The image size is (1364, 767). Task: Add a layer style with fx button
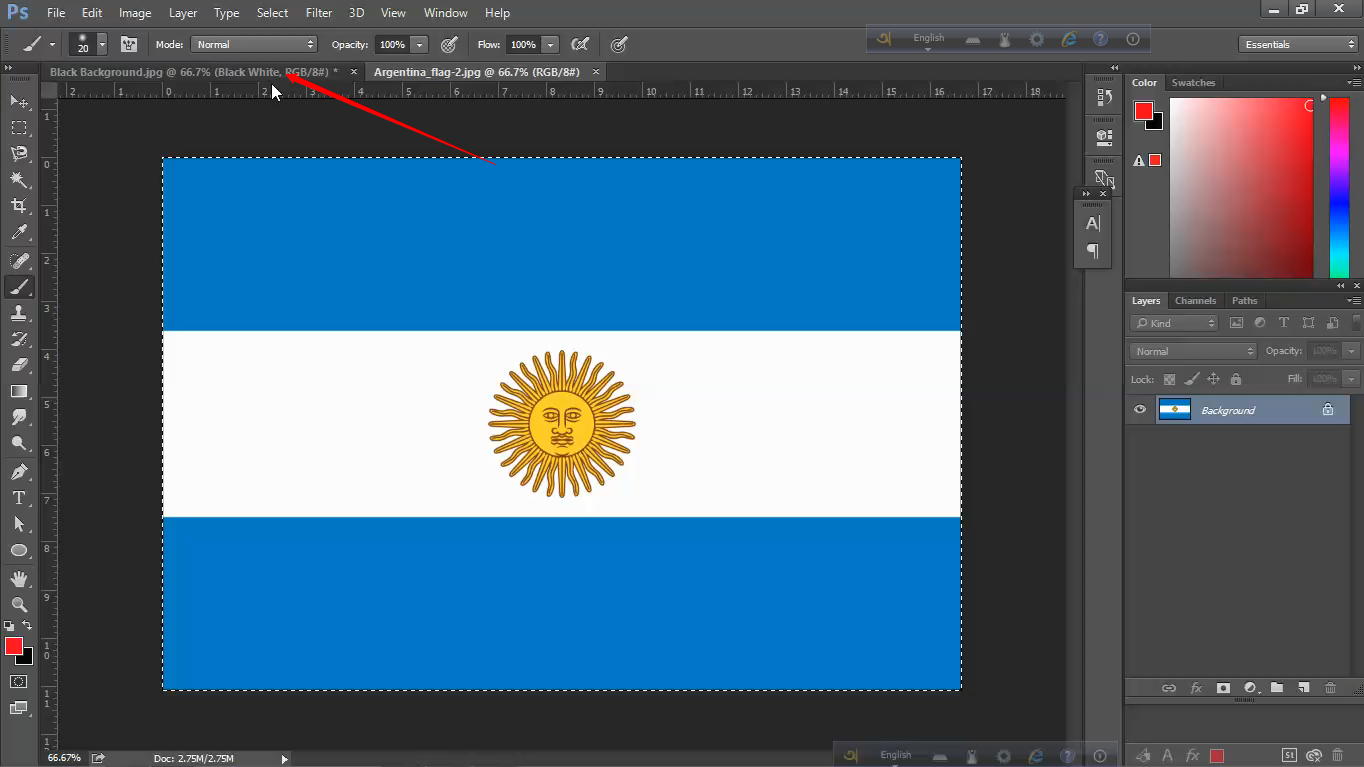(1196, 688)
